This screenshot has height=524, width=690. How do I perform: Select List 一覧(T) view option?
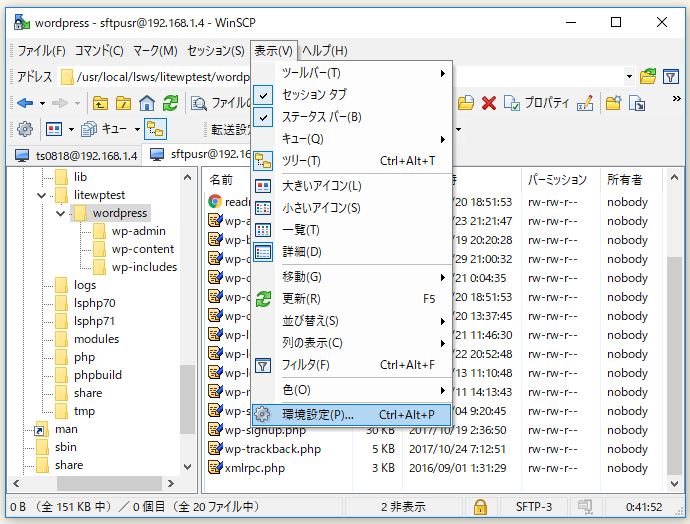pyautogui.click(x=352, y=230)
